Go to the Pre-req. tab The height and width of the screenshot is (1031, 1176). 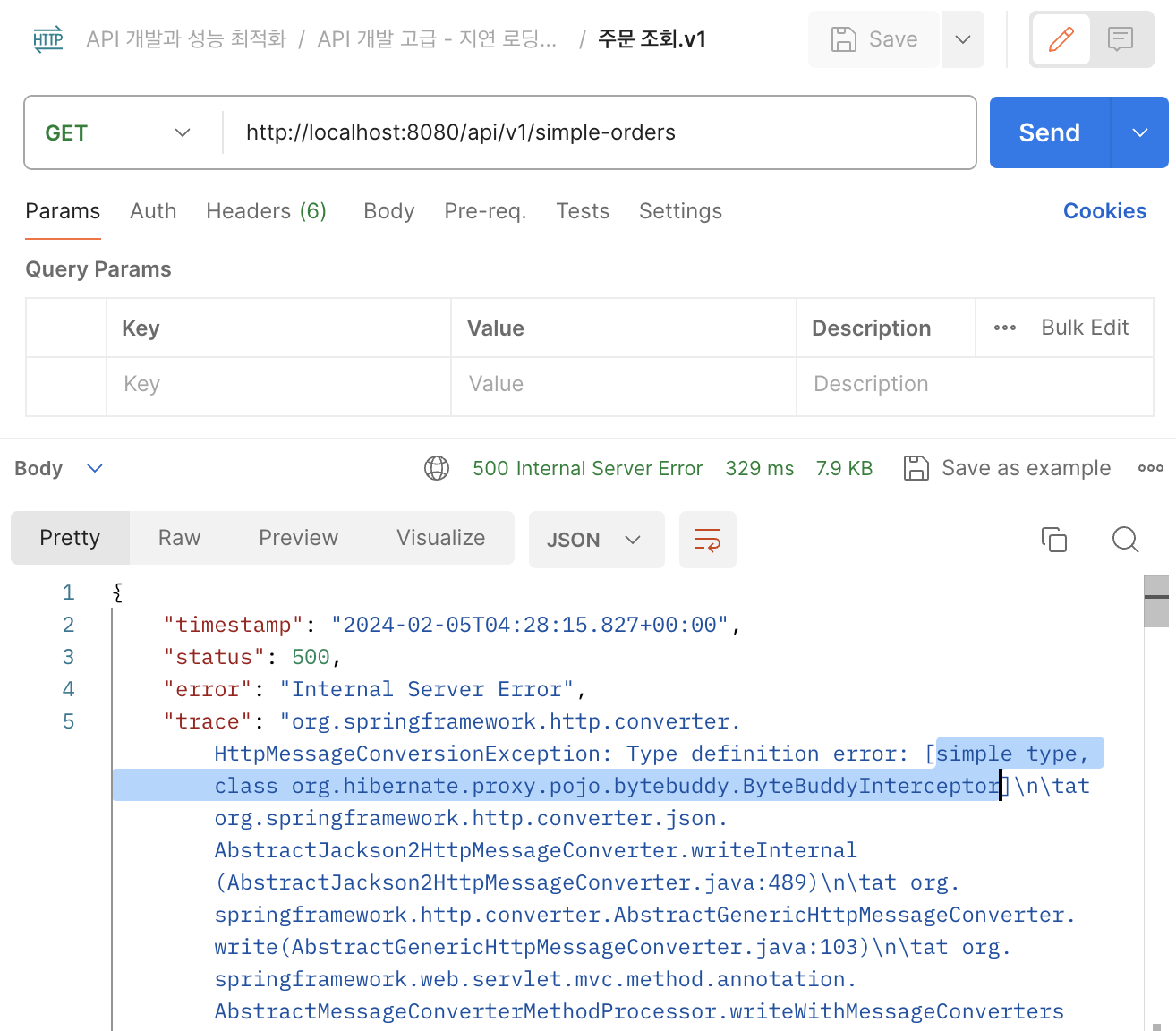click(x=485, y=211)
